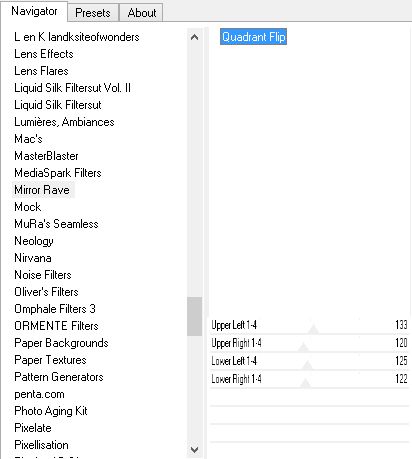This screenshot has height=459, width=412.
Task: Choose Pattern Generators category
Action: 59,377
